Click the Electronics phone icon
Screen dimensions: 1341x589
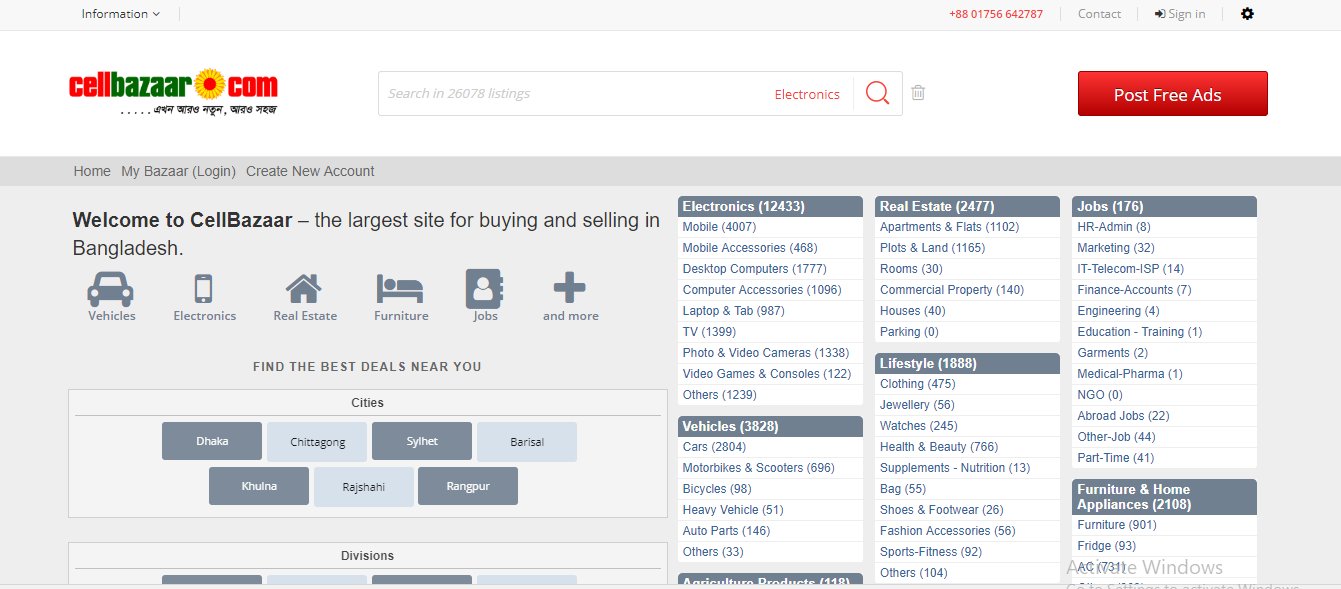[204, 289]
